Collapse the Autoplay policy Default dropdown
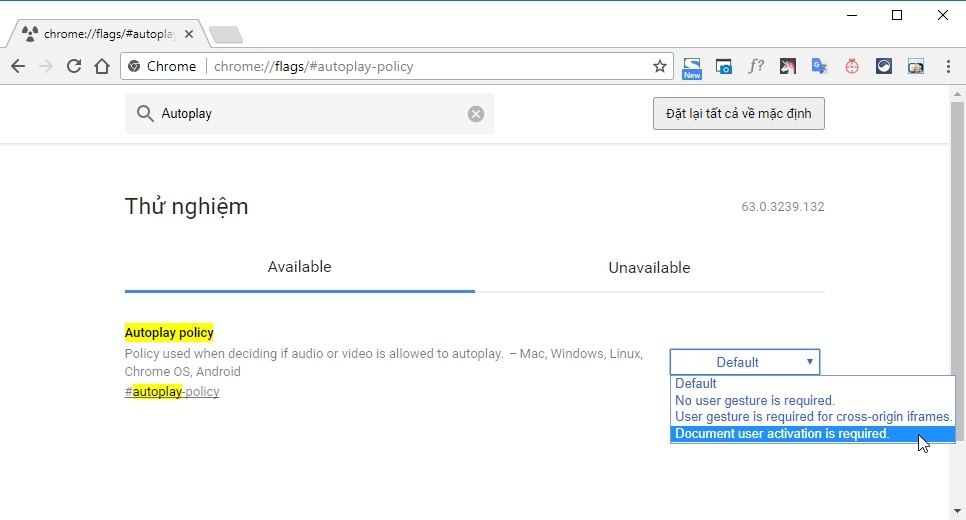 [745, 362]
